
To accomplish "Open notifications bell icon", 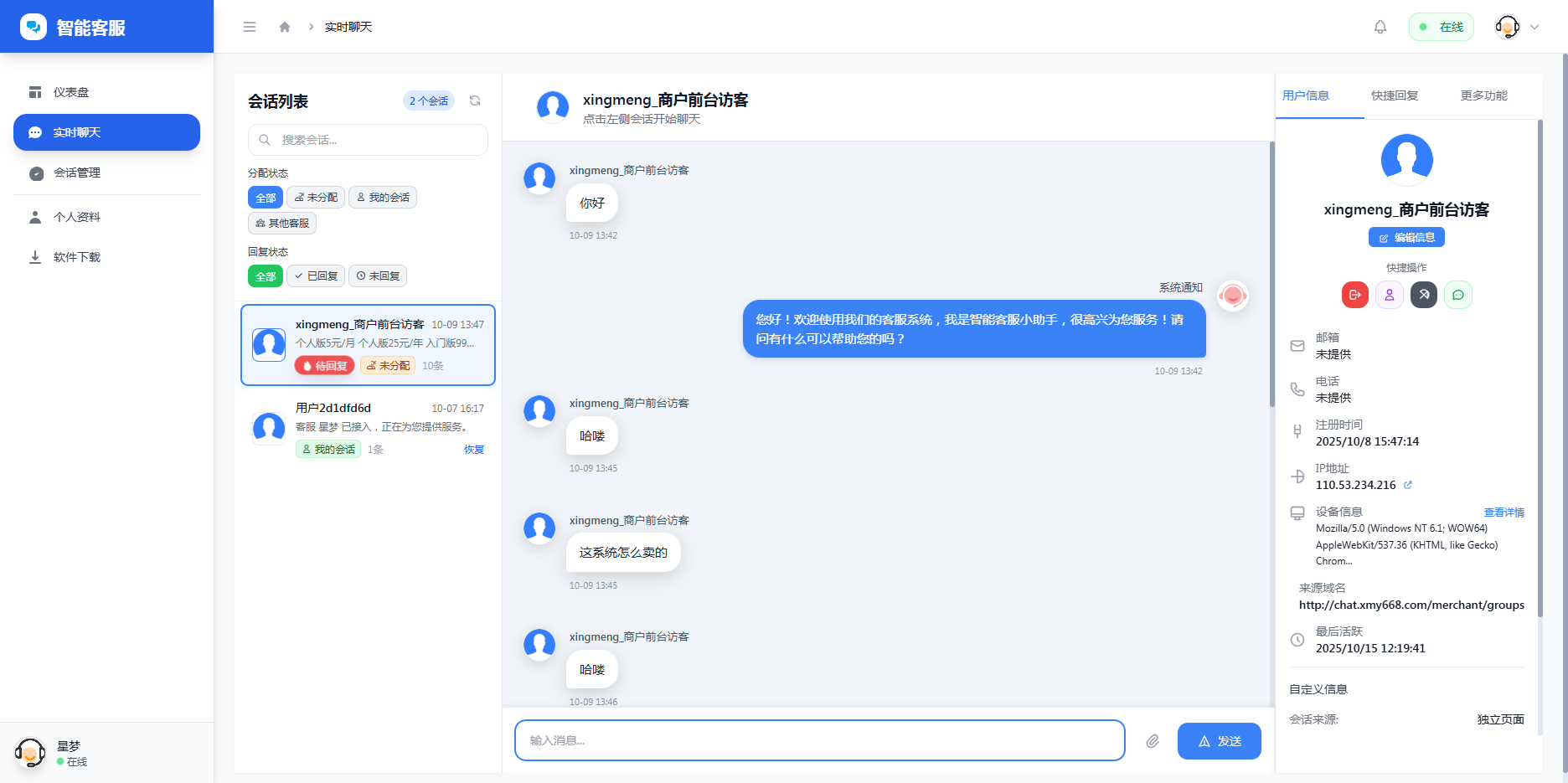I will click(1380, 27).
